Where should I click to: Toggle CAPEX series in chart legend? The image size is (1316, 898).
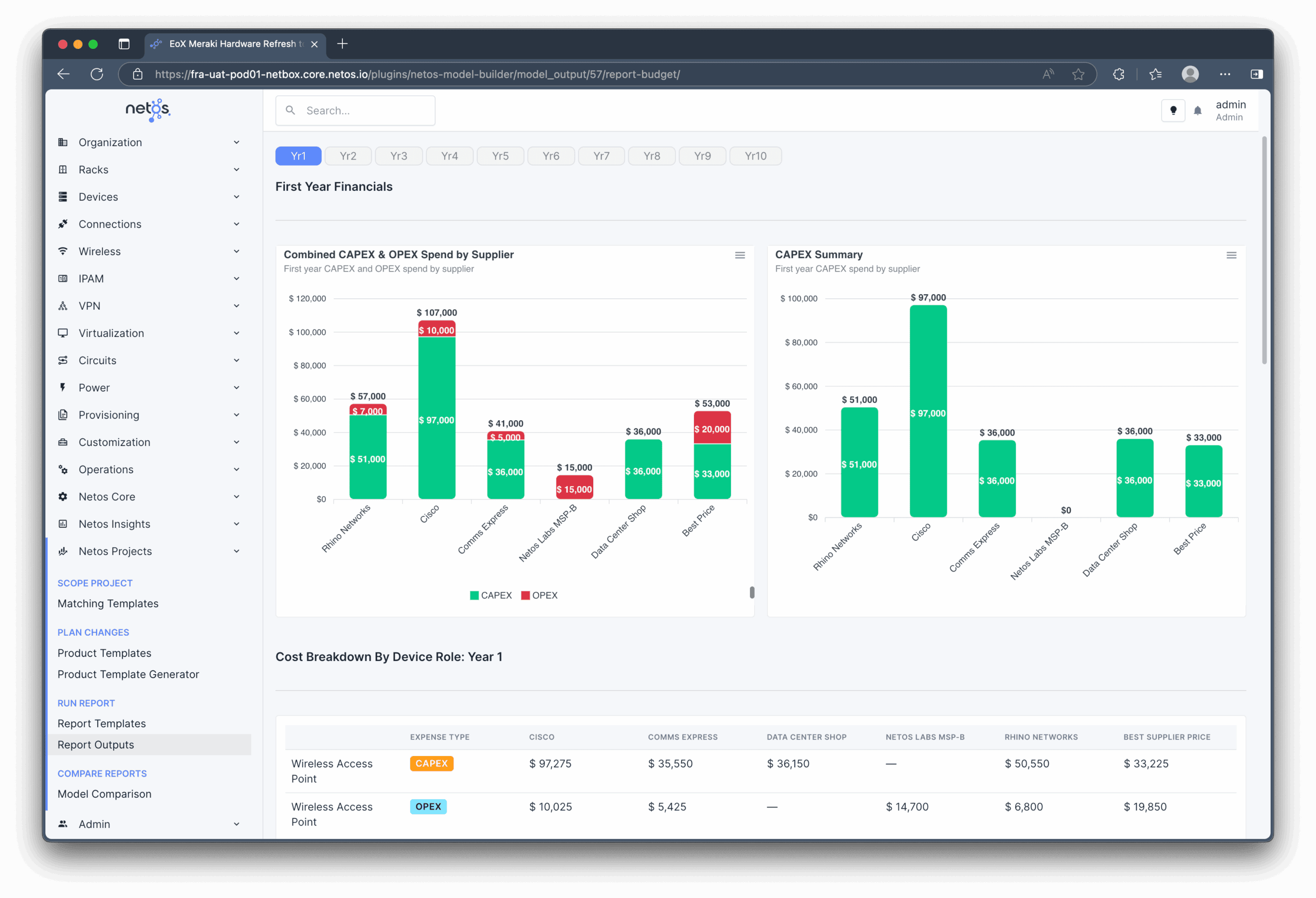491,596
